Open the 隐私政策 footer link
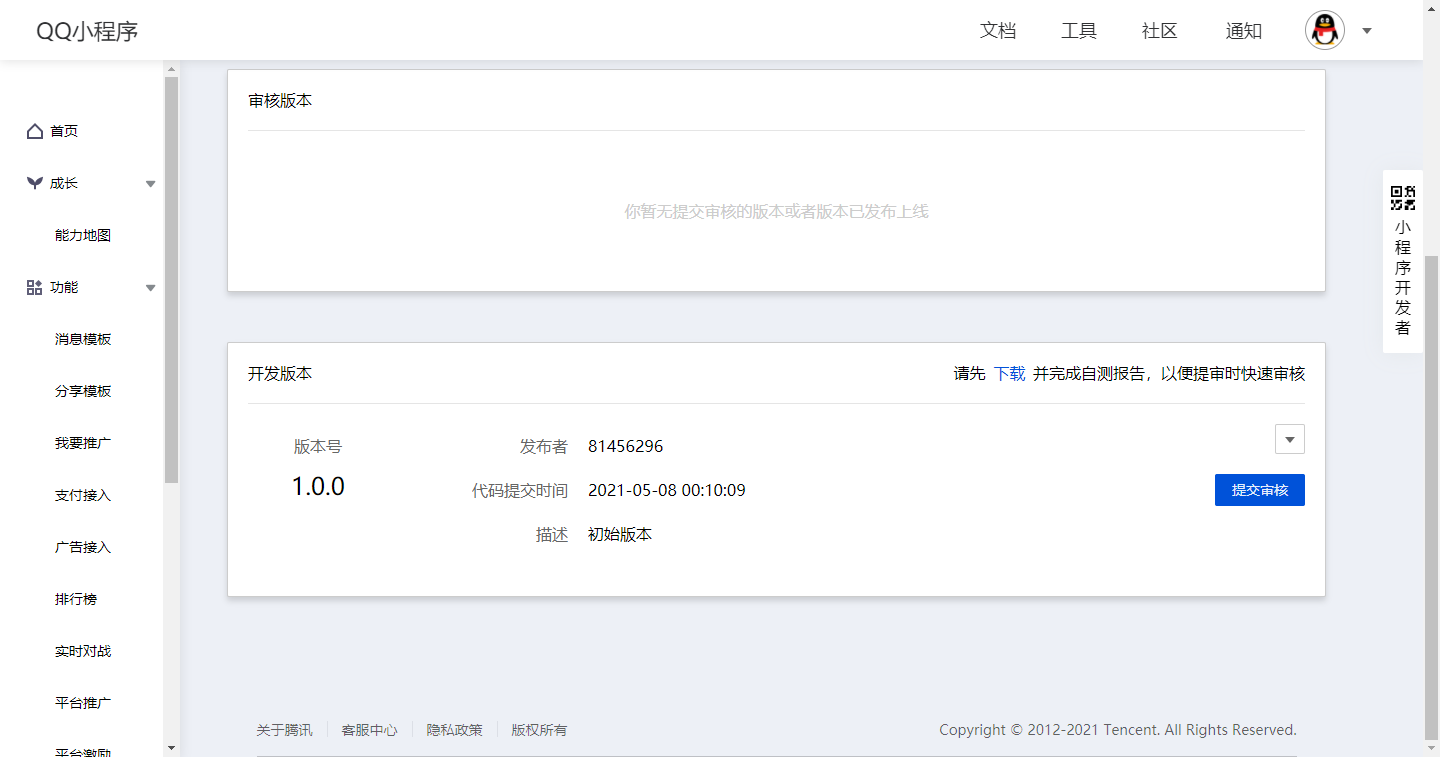 tap(454, 730)
